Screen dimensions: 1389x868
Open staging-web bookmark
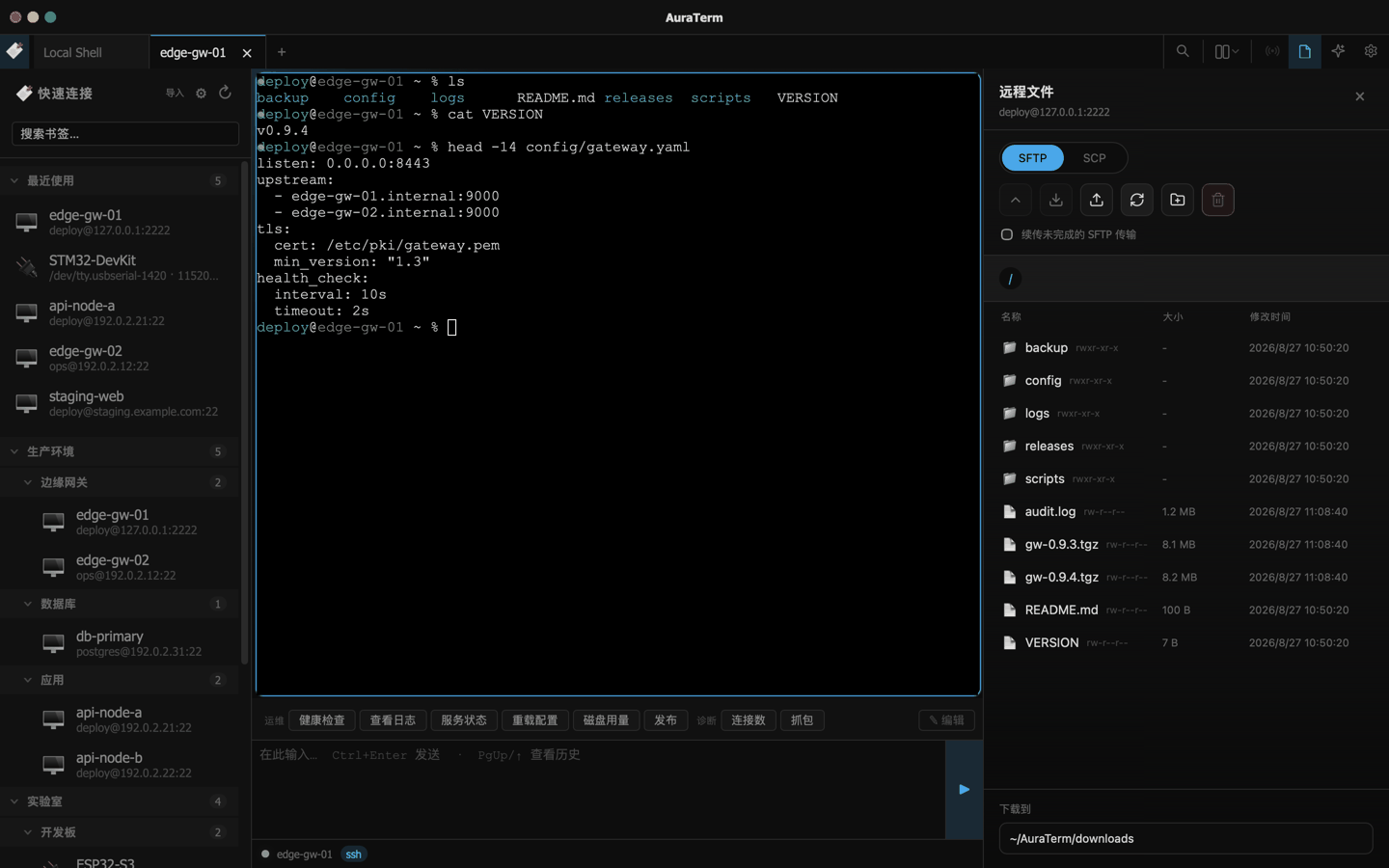coord(119,403)
